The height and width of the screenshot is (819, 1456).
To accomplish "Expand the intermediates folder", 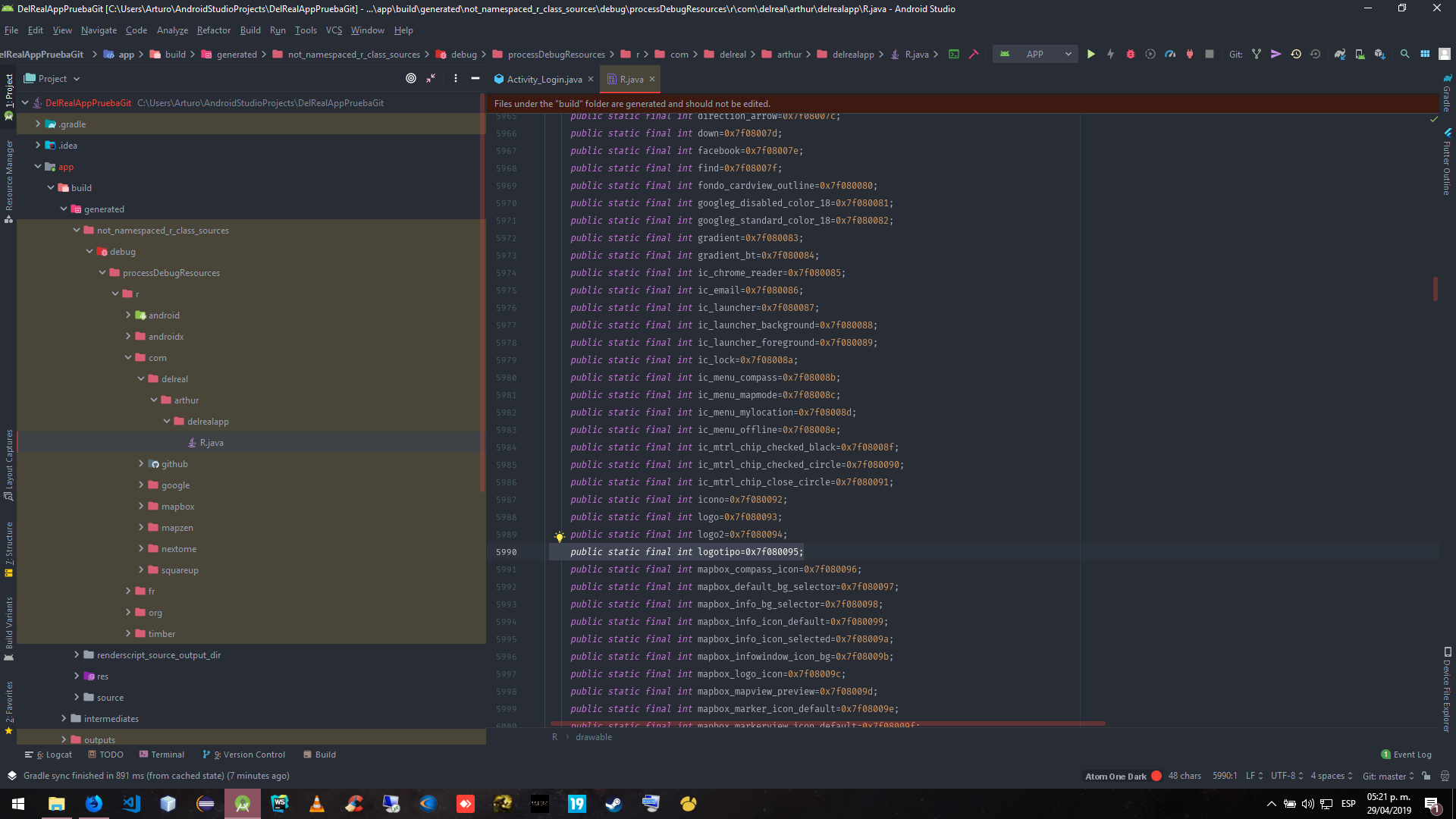I will coord(64,718).
